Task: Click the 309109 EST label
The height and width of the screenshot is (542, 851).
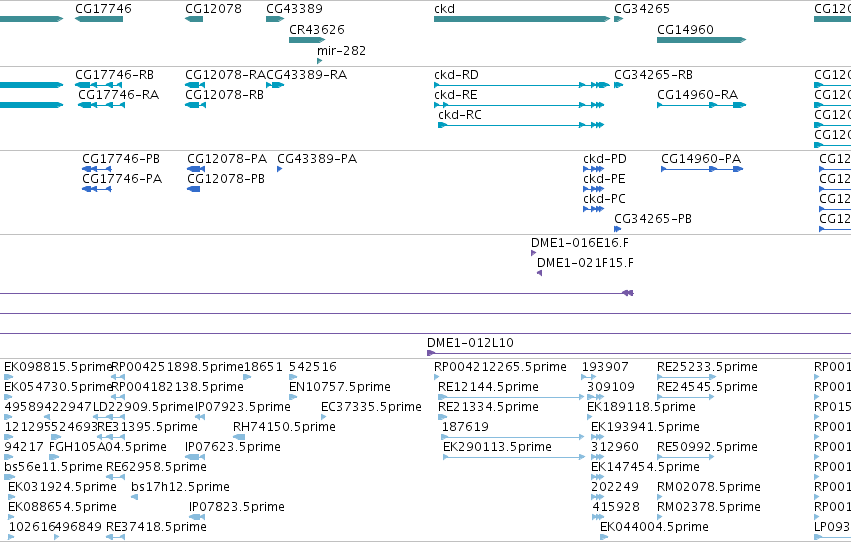Action: [x=611, y=387]
